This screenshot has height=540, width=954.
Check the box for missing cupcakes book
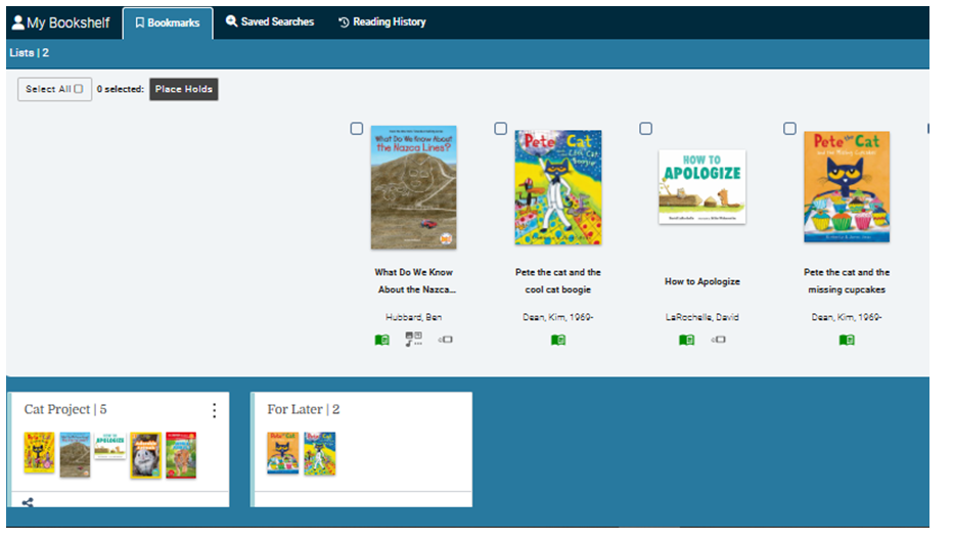click(x=789, y=128)
